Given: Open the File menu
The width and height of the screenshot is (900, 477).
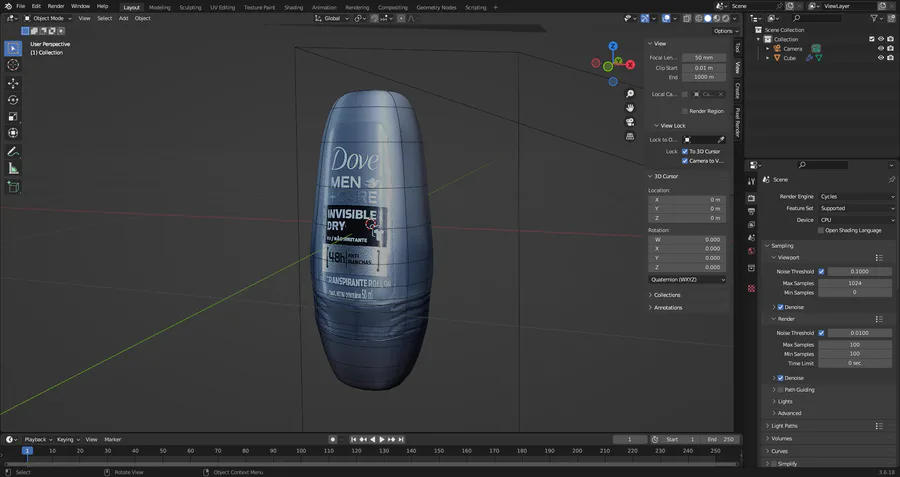Looking at the screenshot, I should pos(20,6).
